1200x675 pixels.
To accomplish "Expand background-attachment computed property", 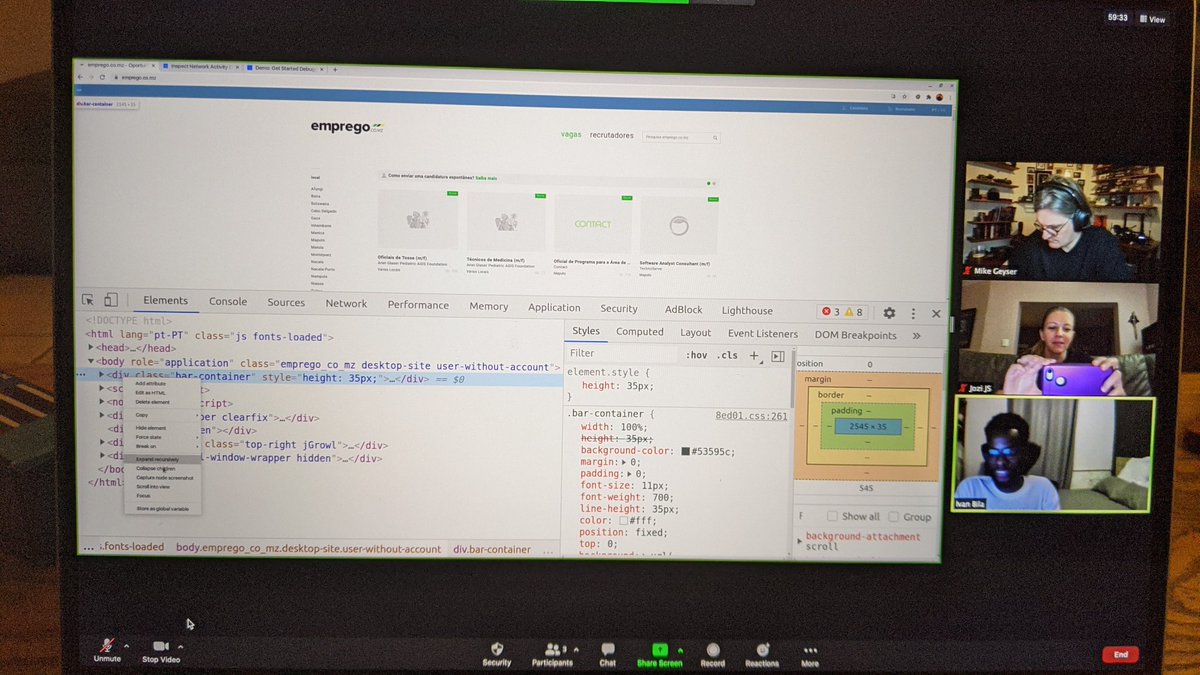I will (800, 540).
